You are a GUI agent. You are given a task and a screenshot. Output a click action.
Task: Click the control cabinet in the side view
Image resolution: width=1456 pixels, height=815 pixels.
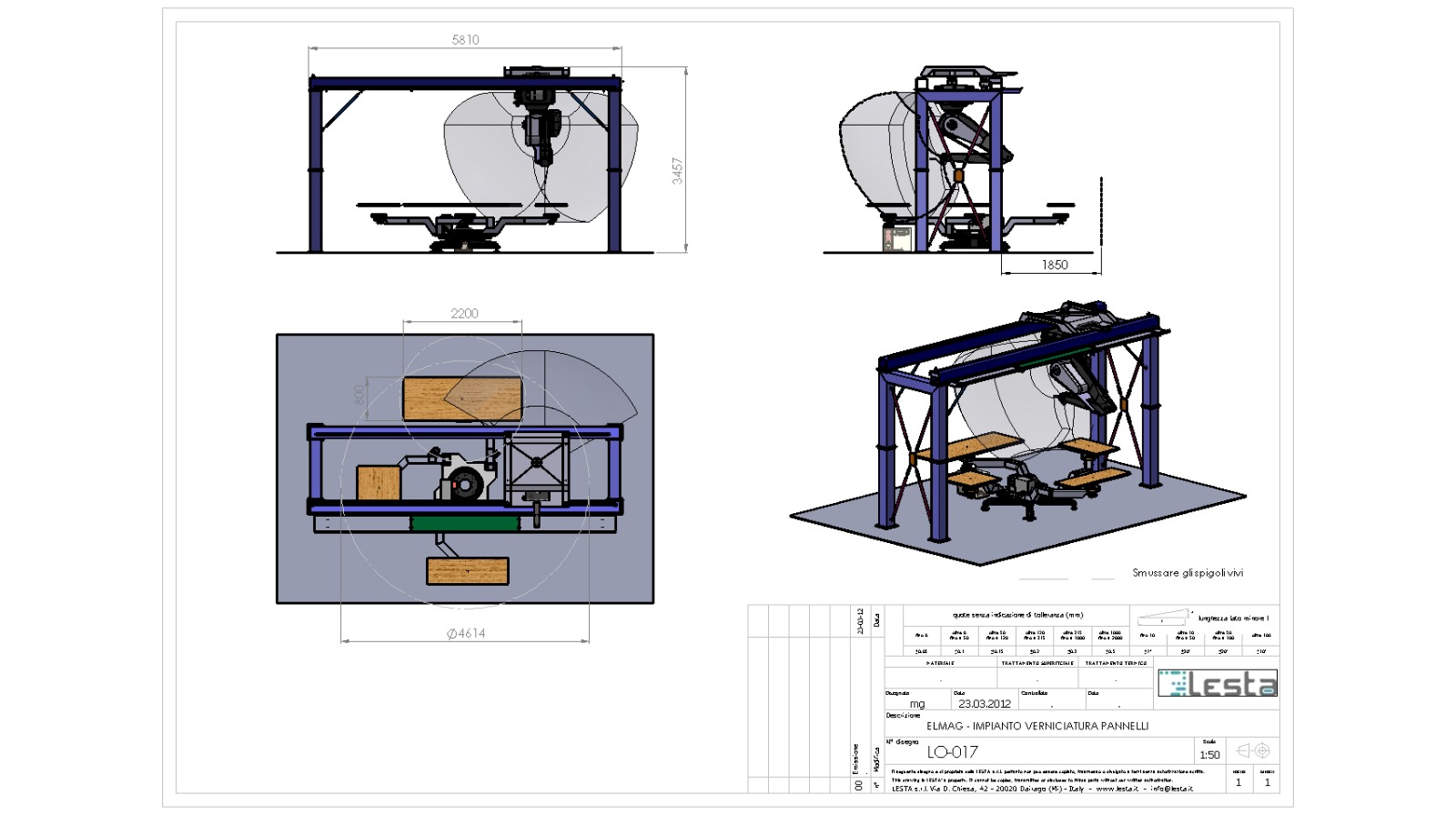click(x=897, y=238)
